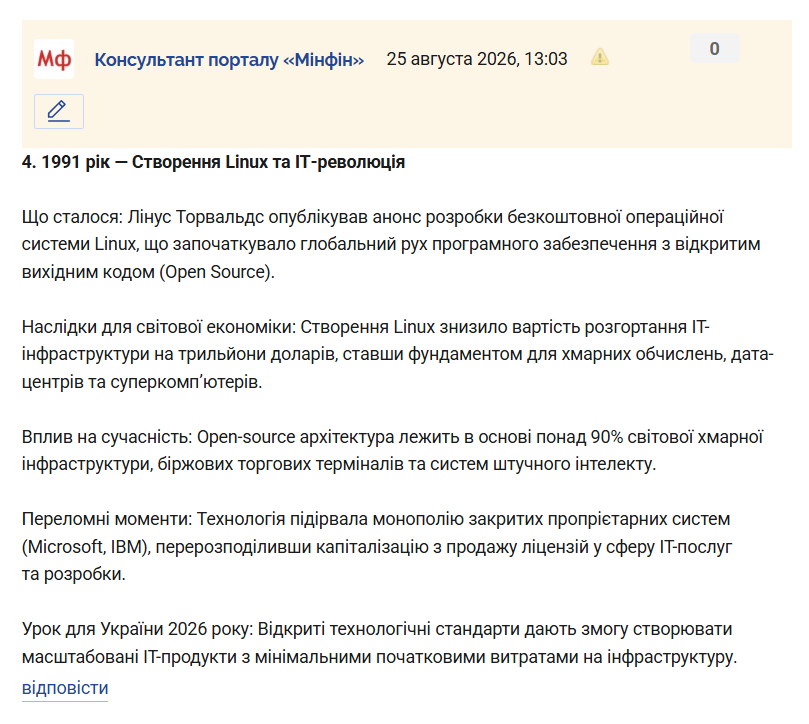Screen dimensions: 809x724
Task: Click the red Мф avatar logo
Action: tap(54, 59)
